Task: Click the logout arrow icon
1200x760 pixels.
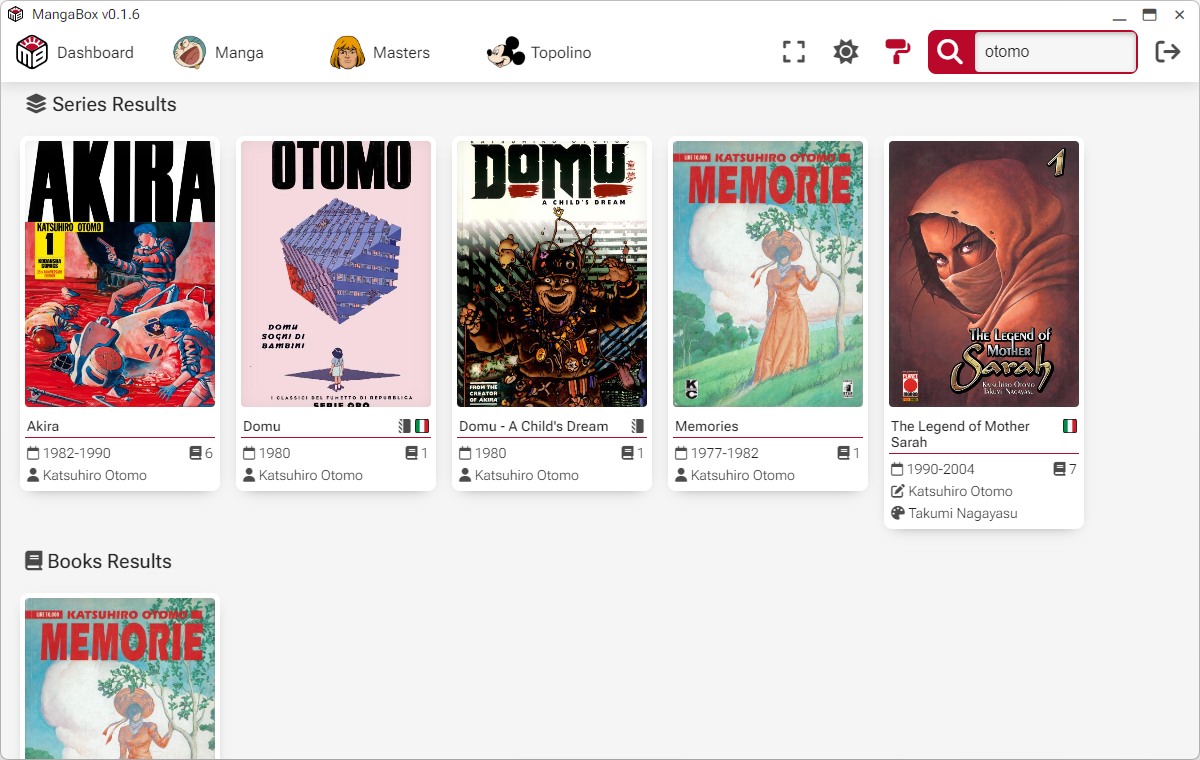Action: coord(1168,52)
